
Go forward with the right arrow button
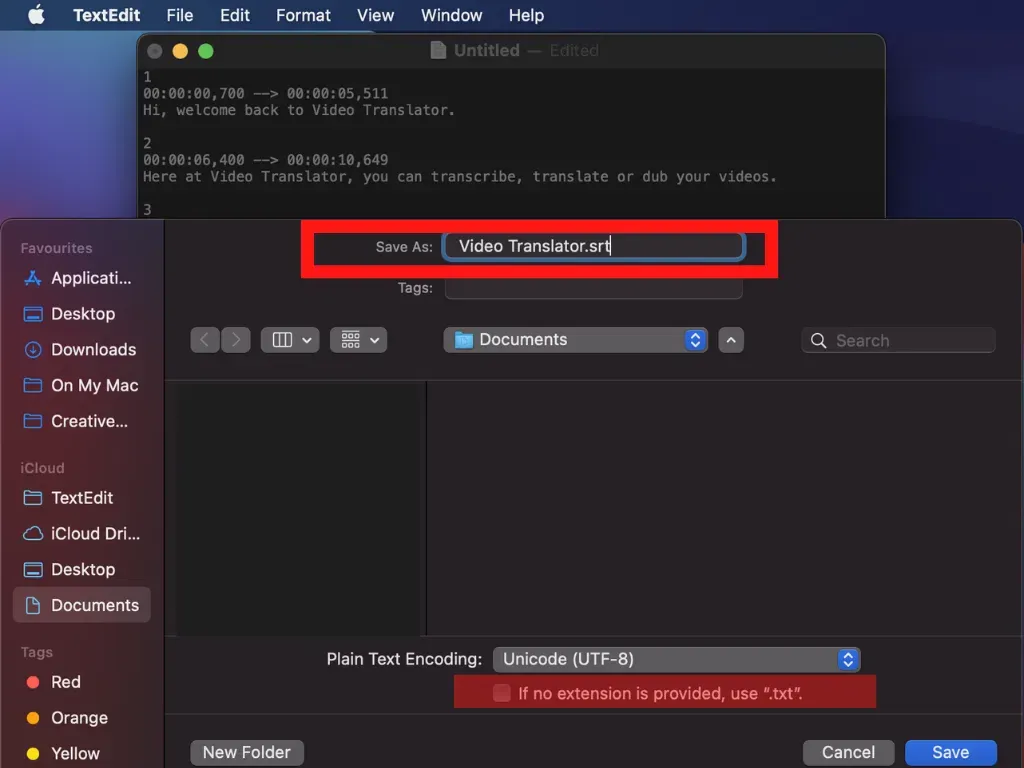pyautogui.click(x=236, y=340)
